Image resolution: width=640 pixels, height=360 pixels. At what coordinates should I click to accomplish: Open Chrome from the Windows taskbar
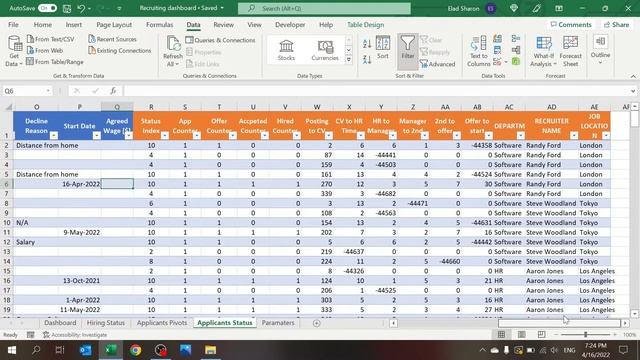136,350
